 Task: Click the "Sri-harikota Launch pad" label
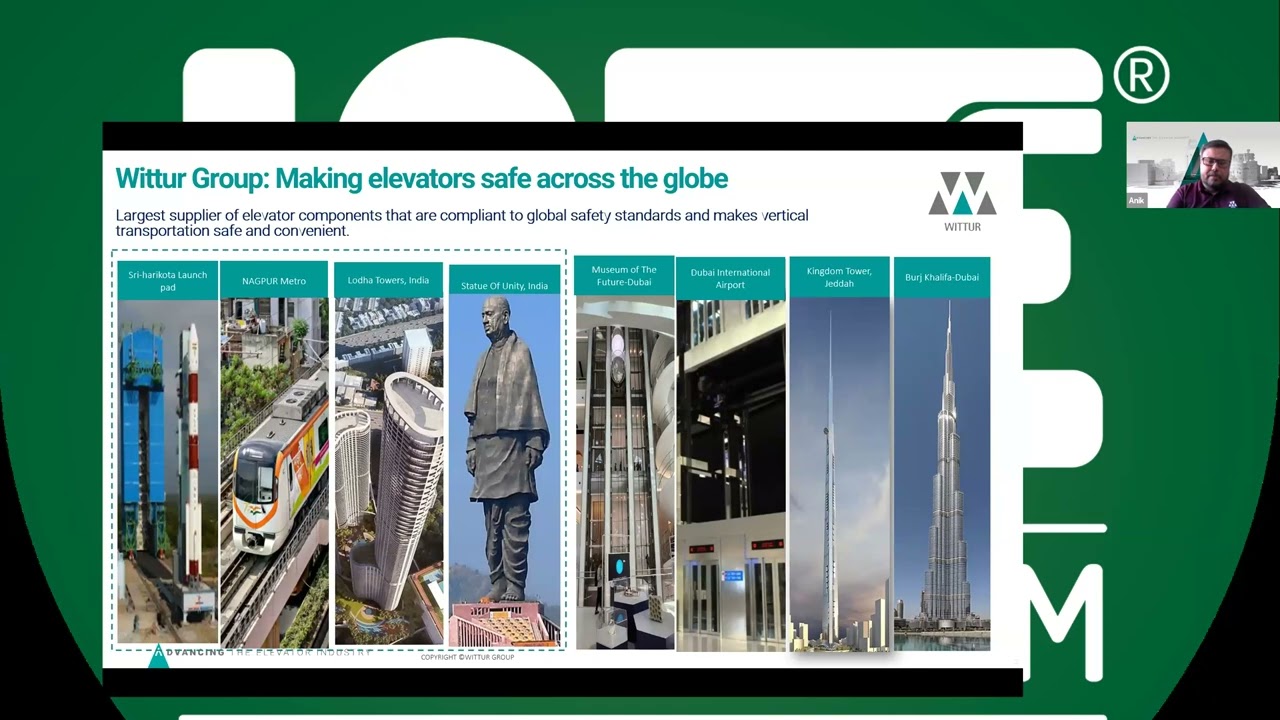point(168,280)
